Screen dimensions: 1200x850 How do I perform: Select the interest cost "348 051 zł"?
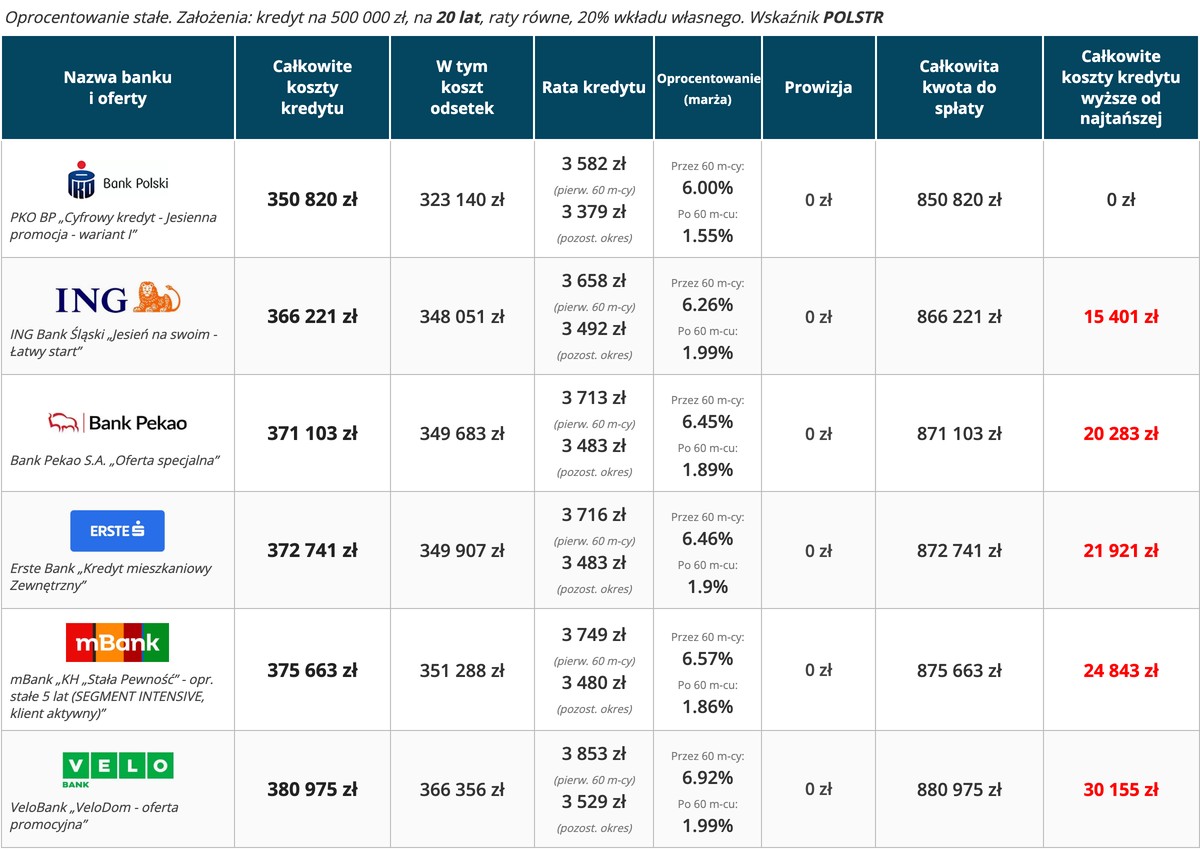462,316
